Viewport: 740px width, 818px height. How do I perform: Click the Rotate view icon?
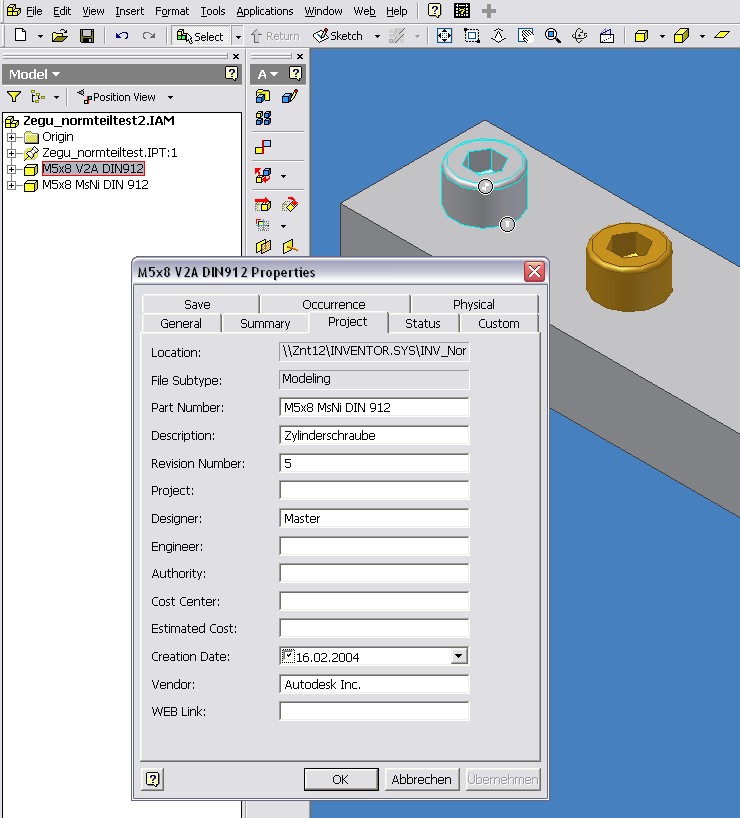coord(579,35)
